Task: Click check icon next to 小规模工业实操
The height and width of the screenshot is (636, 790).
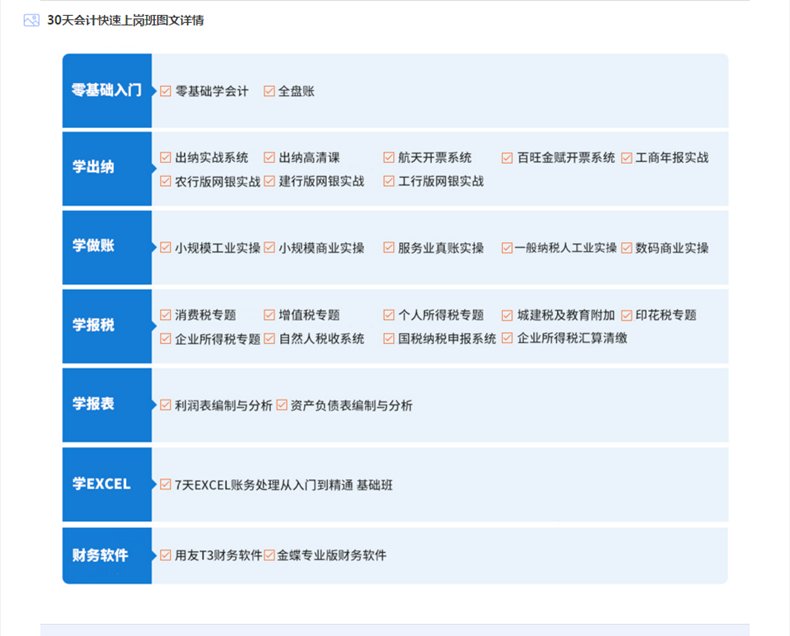Action: tap(166, 247)
